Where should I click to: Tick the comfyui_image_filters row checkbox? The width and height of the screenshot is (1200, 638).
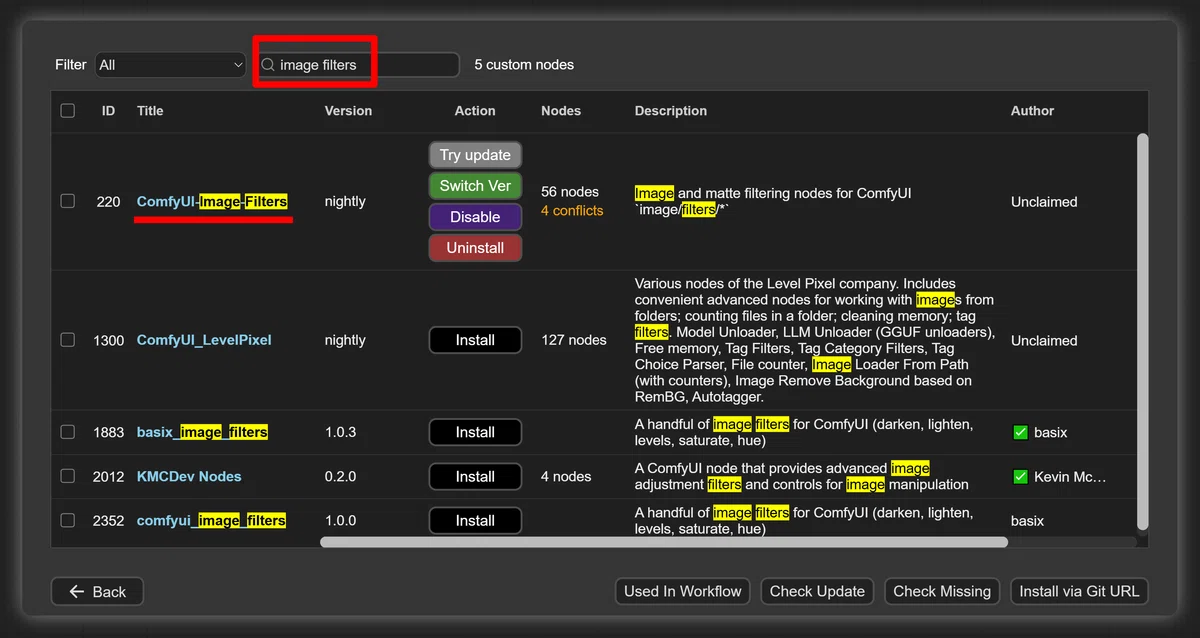point(68,520)
